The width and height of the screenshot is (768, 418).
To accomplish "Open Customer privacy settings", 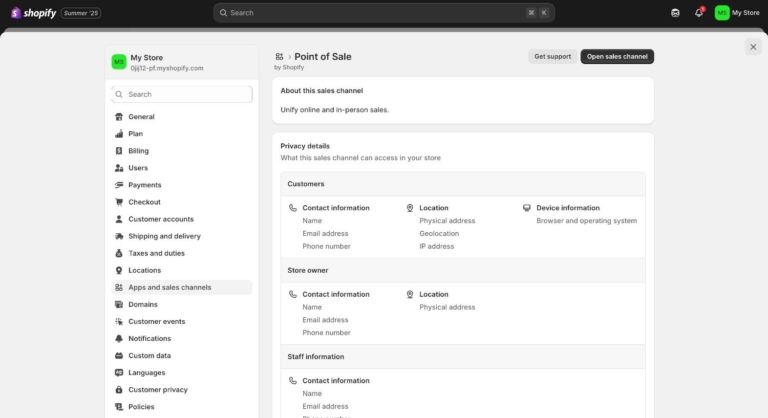I will click(158, 390).
